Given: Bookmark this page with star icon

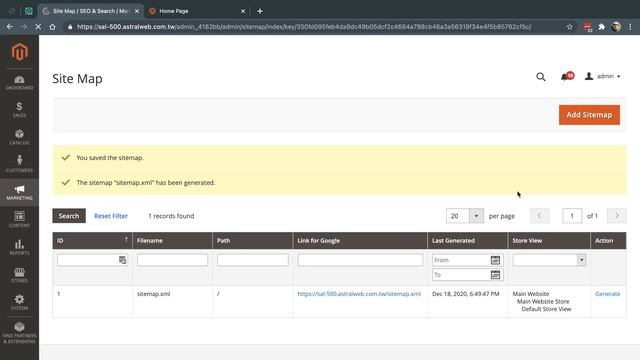Looking at the screenshot, I should (569, 27).
